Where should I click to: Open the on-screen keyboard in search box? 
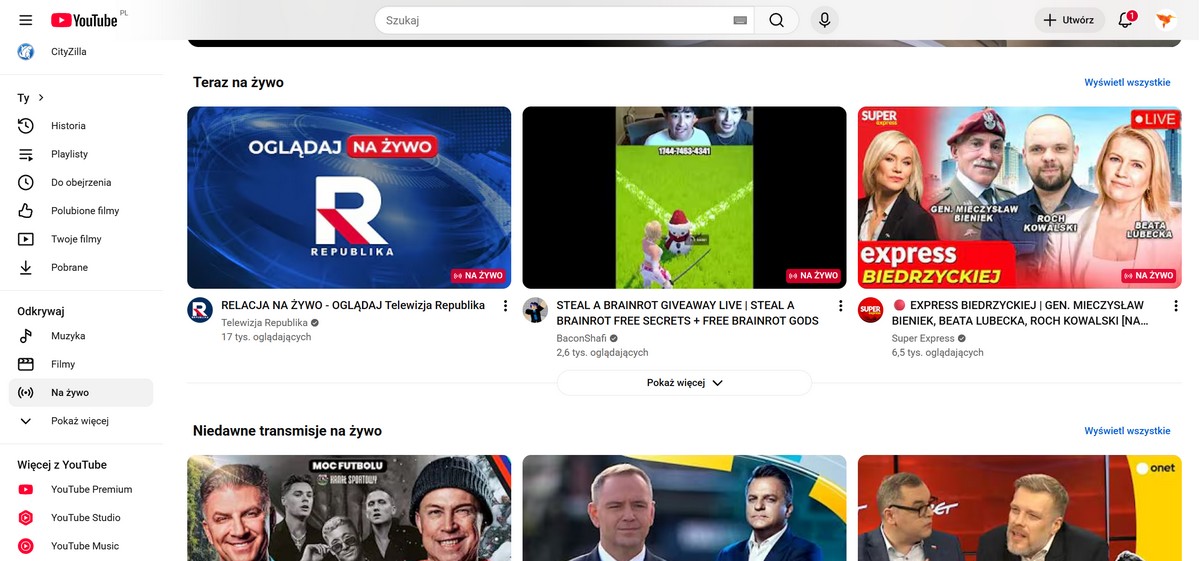(x=740, y=20)
